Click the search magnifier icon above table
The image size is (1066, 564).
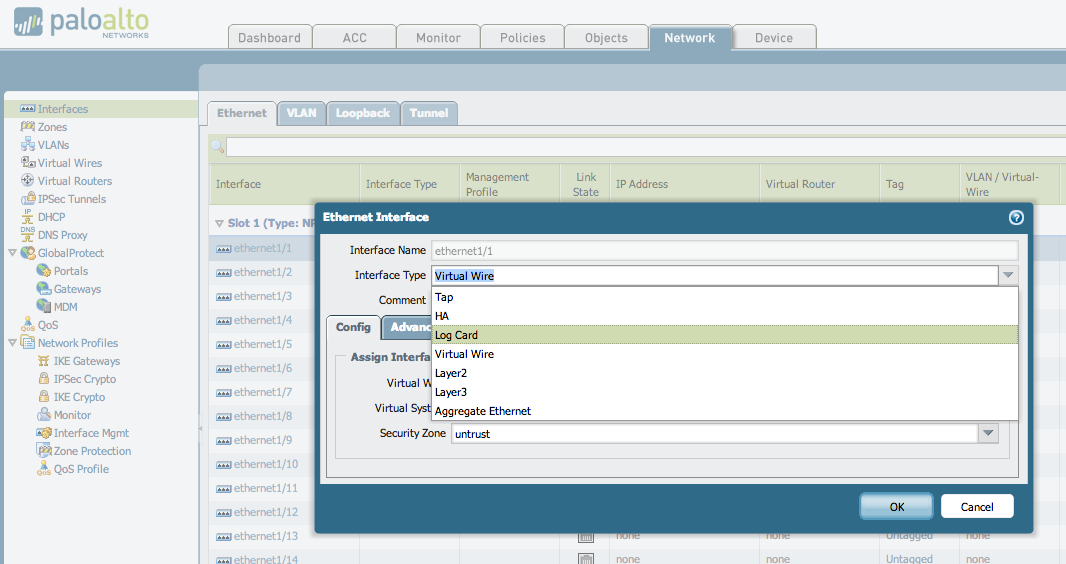(x=217, y=147)
